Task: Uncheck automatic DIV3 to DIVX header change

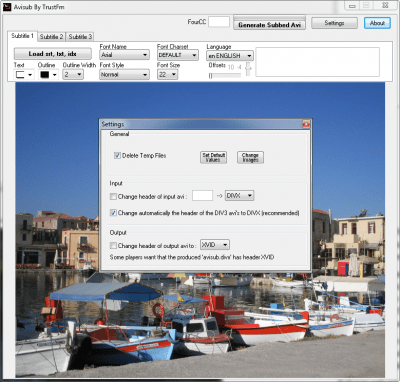Action: click(113, 213)
